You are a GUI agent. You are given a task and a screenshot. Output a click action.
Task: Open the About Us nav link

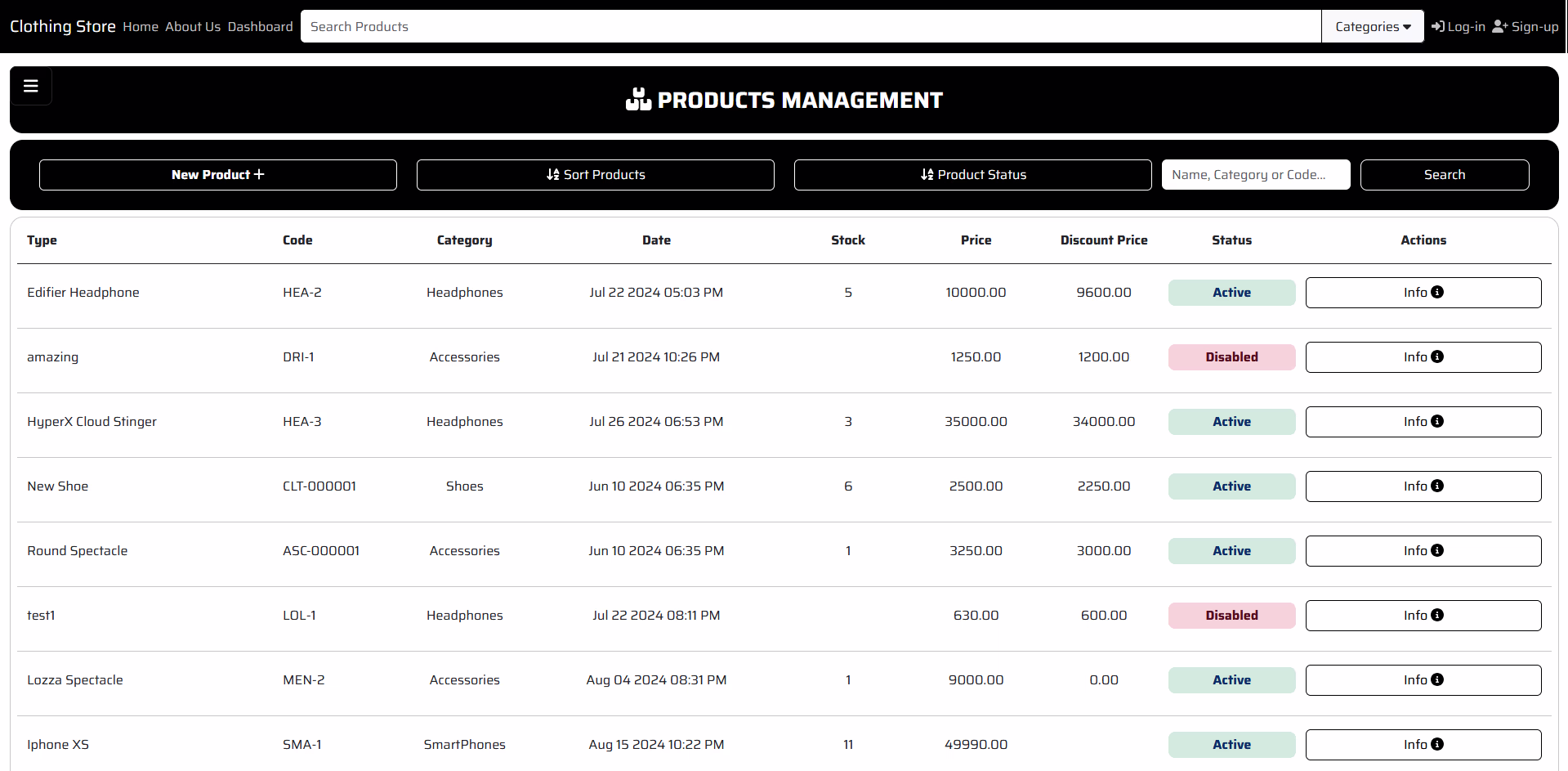(x=193, y=27)
